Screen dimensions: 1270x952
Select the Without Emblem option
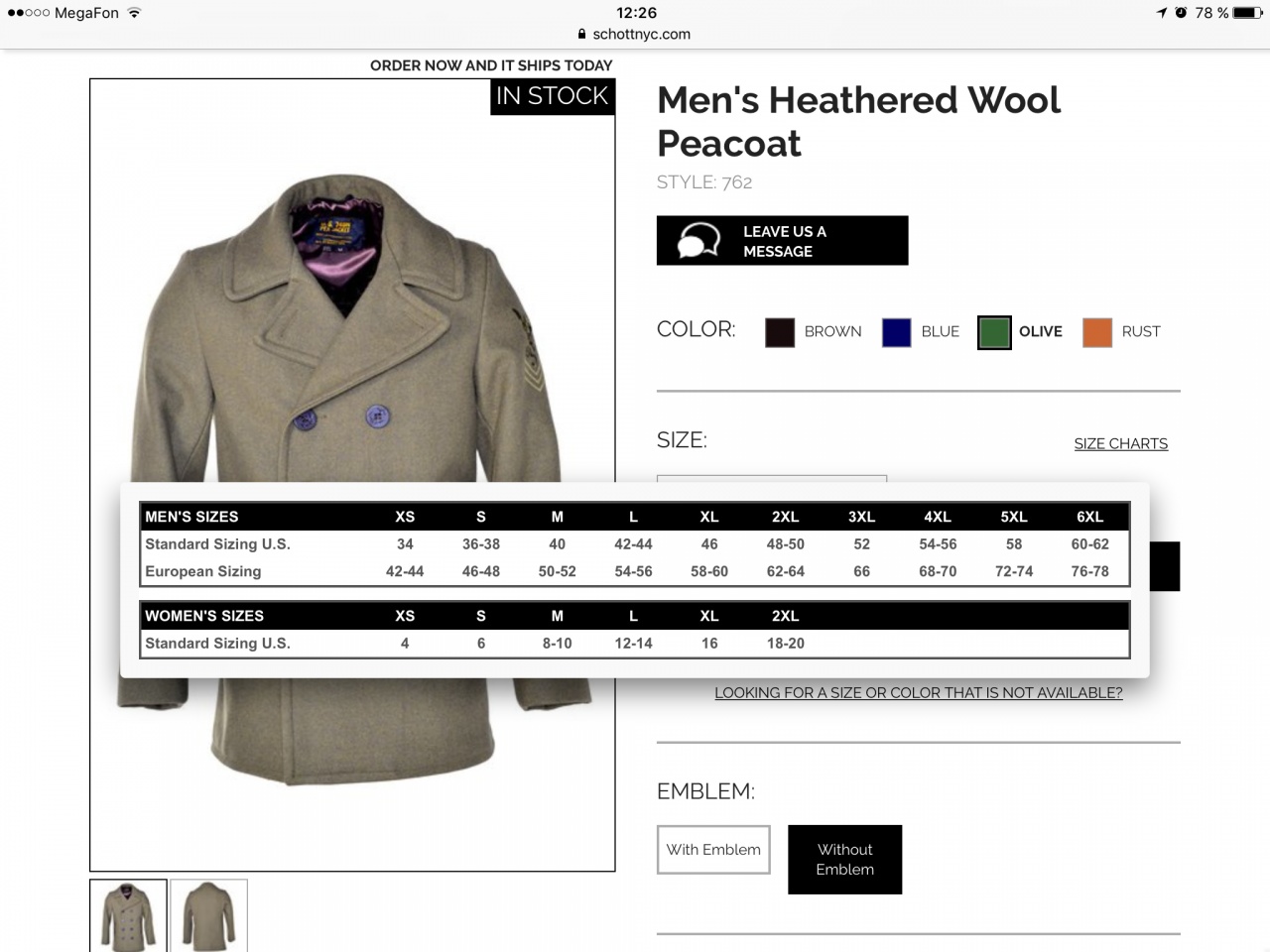pos(845,860)
